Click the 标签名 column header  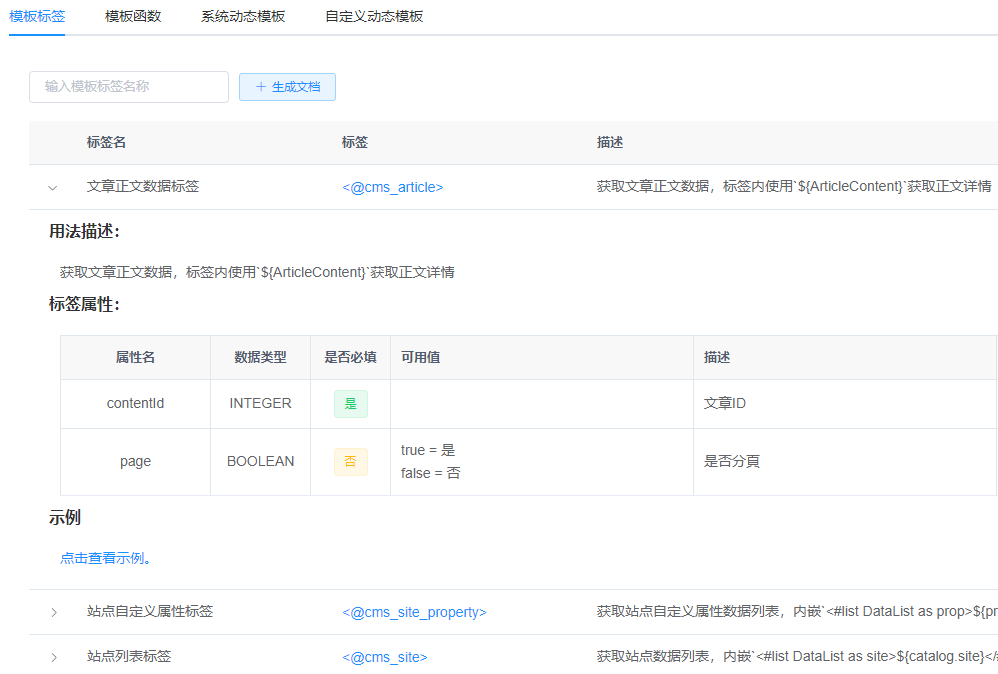106,143
